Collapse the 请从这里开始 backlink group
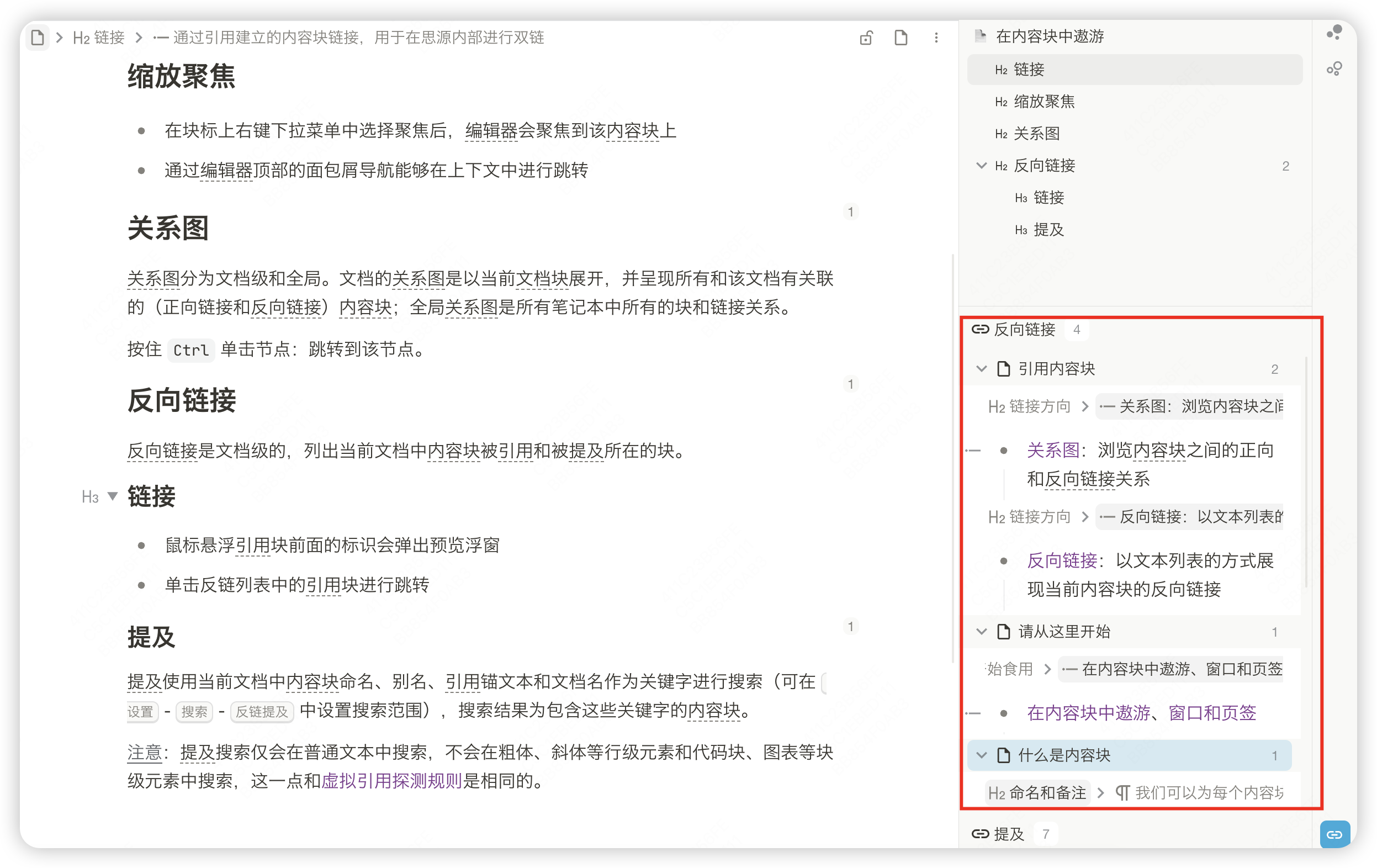This screenshot has height=868, width=1377. point(981,632)
